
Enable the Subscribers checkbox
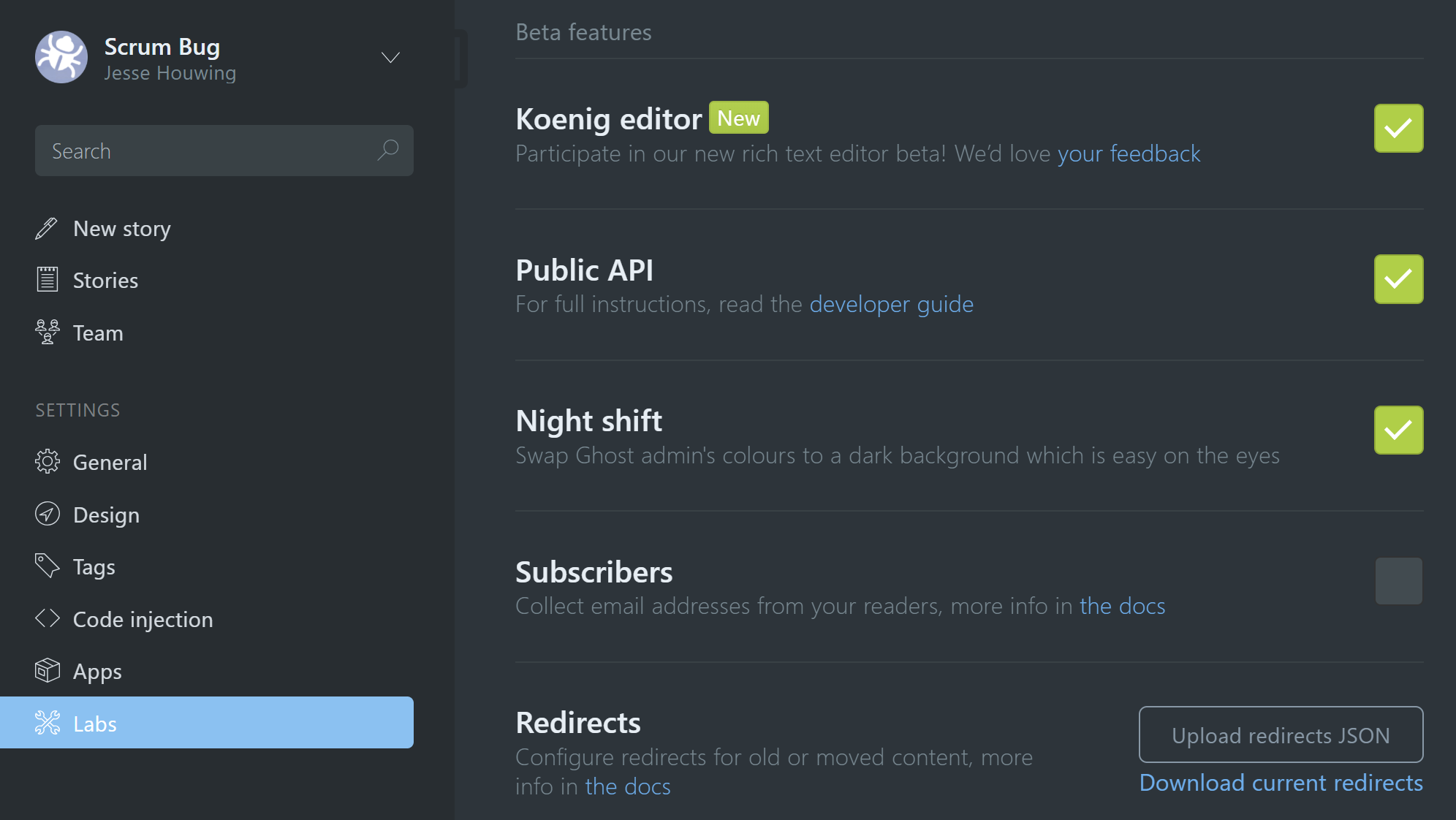[1398, 581]
